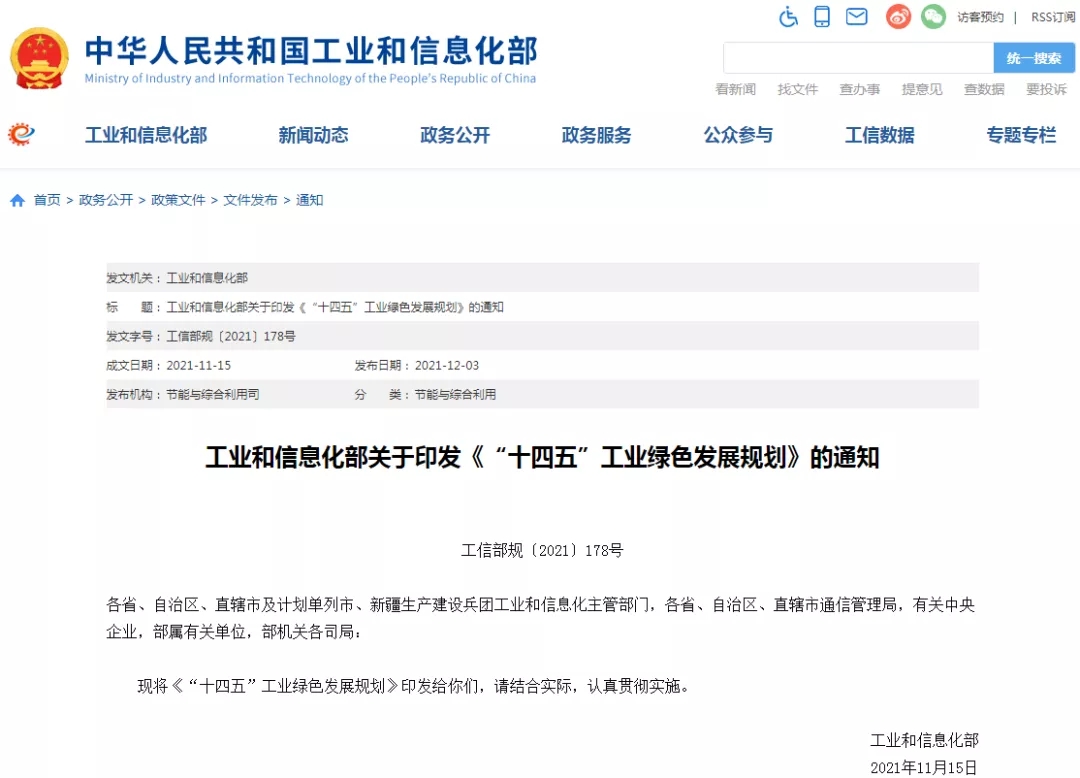Click paragraph starting 现将《“十四五”工业绿色发展规划》
Screen dimensions: 1080x778
(x=413, y=686)
